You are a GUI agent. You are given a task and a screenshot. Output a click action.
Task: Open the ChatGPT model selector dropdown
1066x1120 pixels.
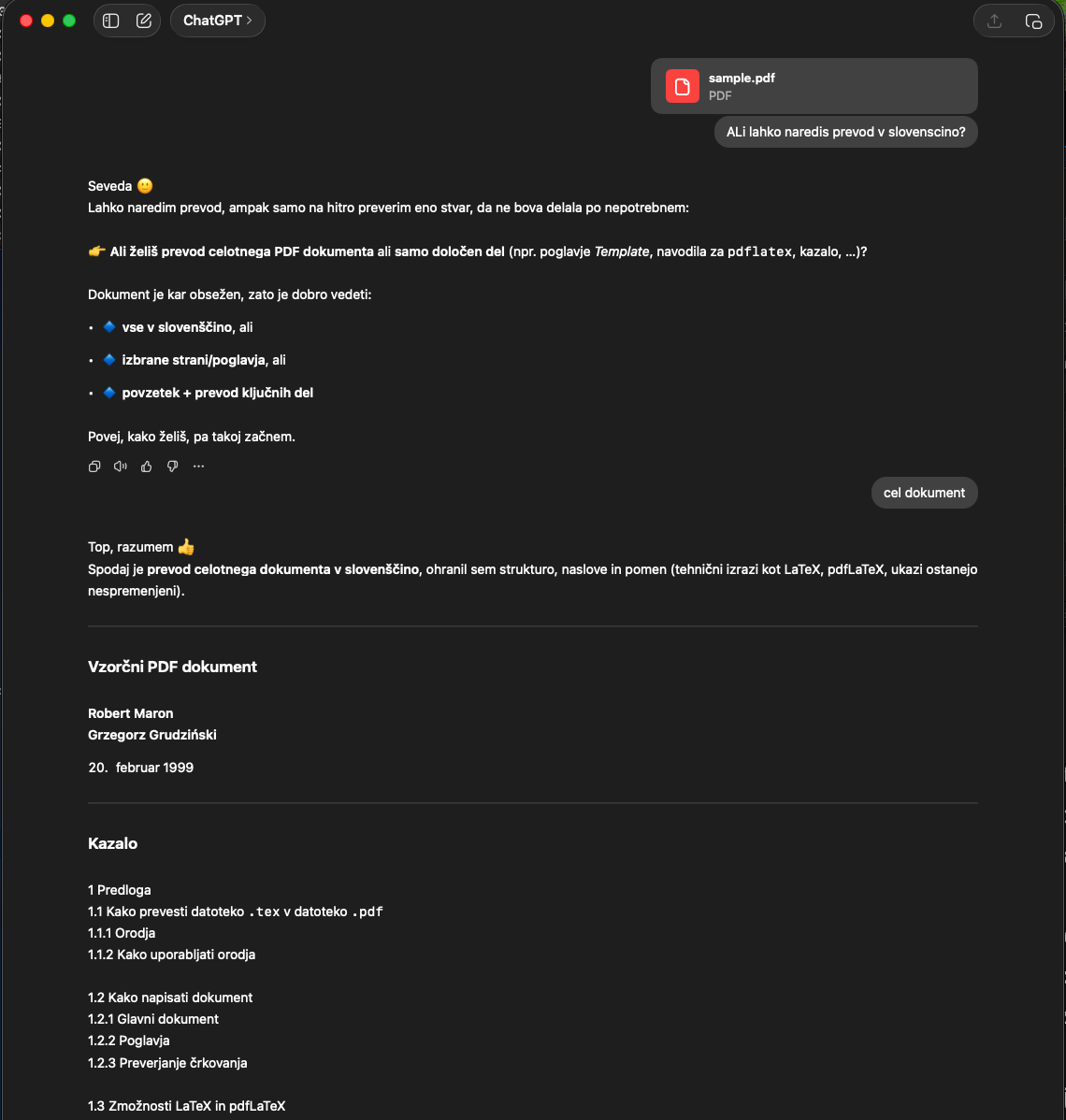pos(217,21)
